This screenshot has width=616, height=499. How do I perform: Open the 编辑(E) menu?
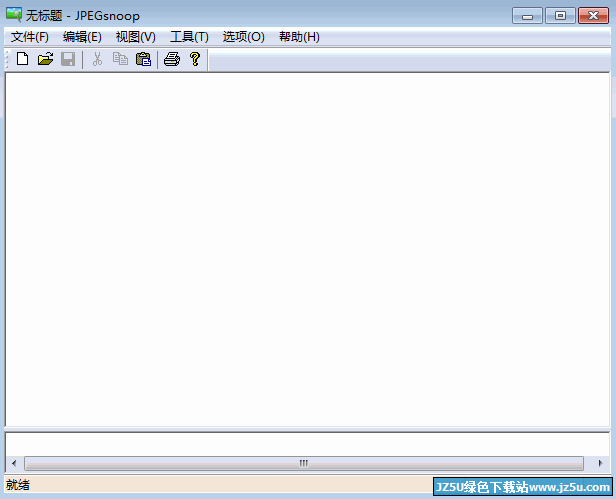82,37
